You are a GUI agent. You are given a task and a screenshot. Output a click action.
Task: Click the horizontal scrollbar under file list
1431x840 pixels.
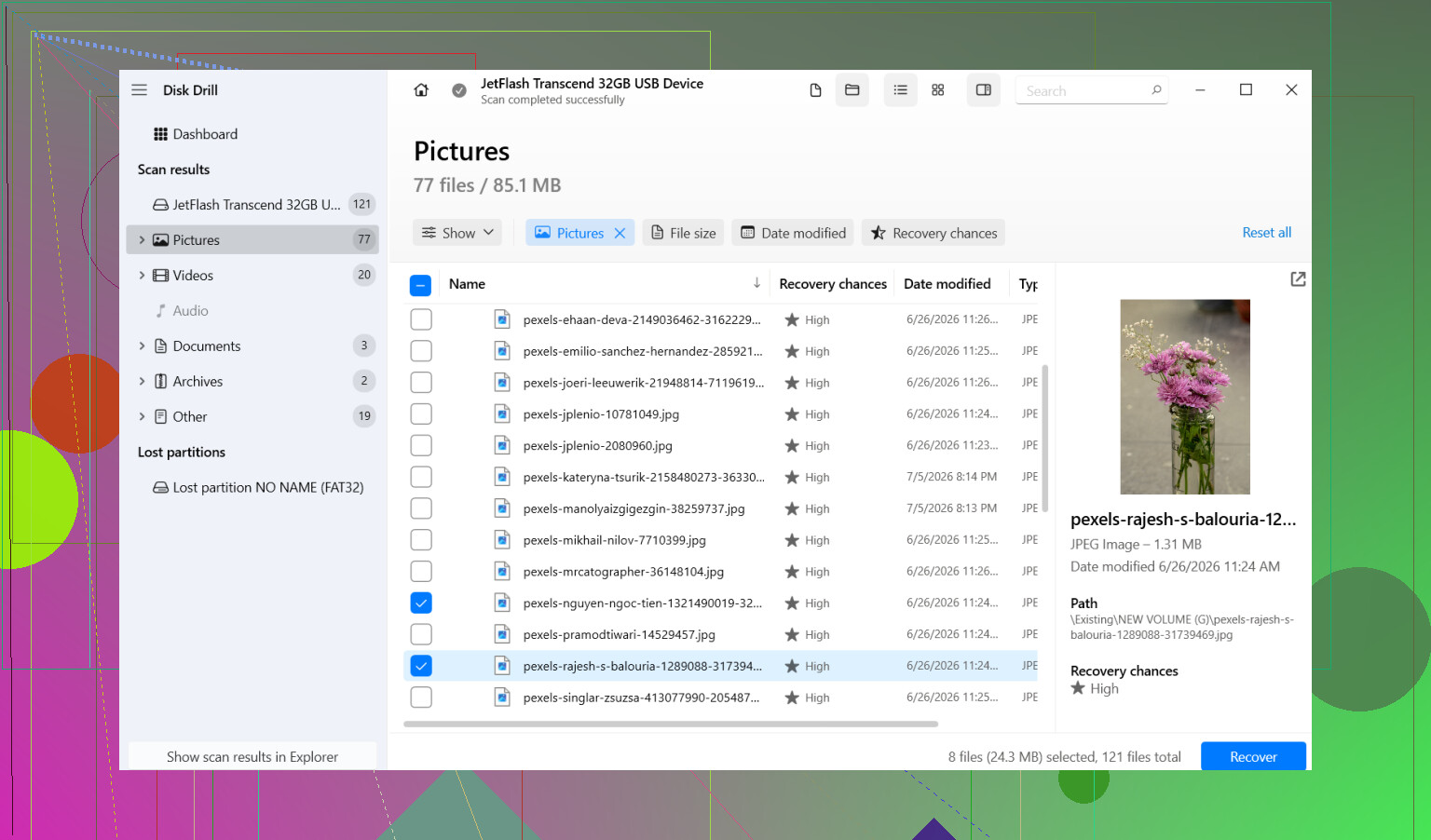(671, 724)
